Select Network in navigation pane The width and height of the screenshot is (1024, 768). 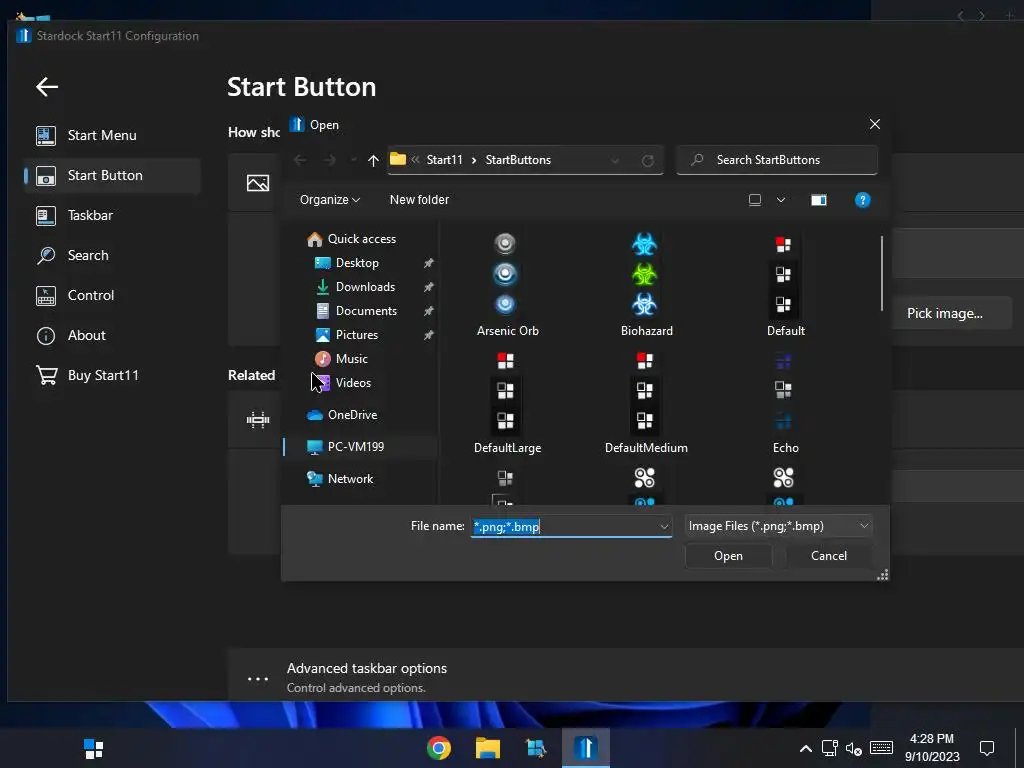point(350,479)
